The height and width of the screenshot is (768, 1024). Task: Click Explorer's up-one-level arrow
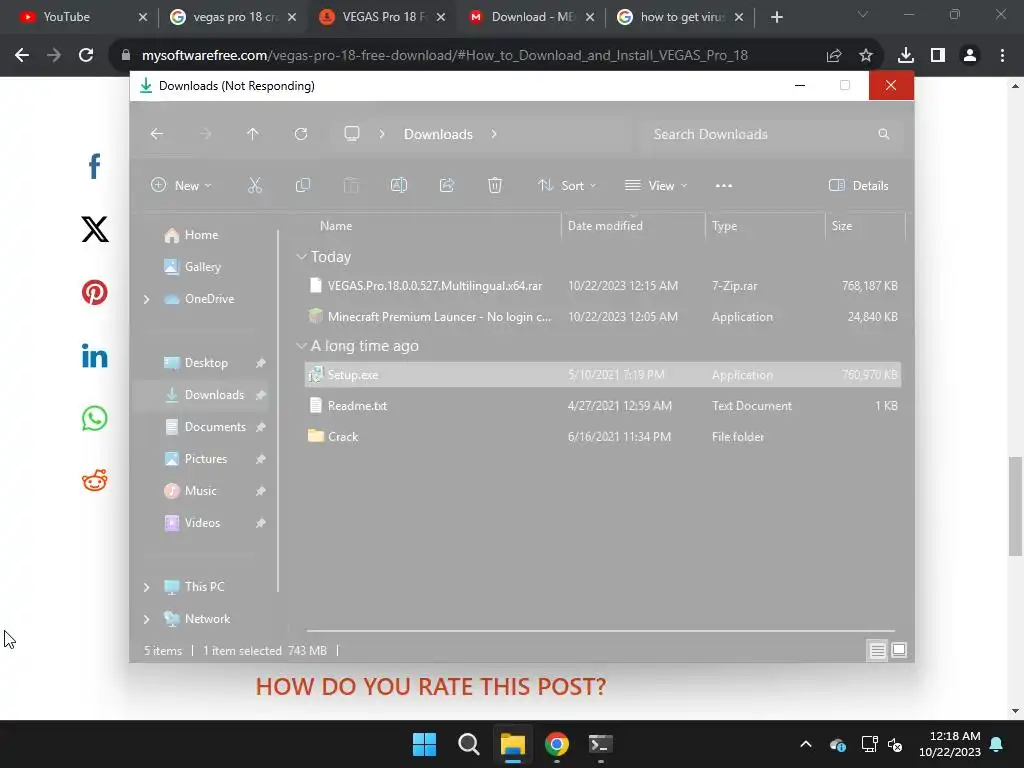coord(253,134)
